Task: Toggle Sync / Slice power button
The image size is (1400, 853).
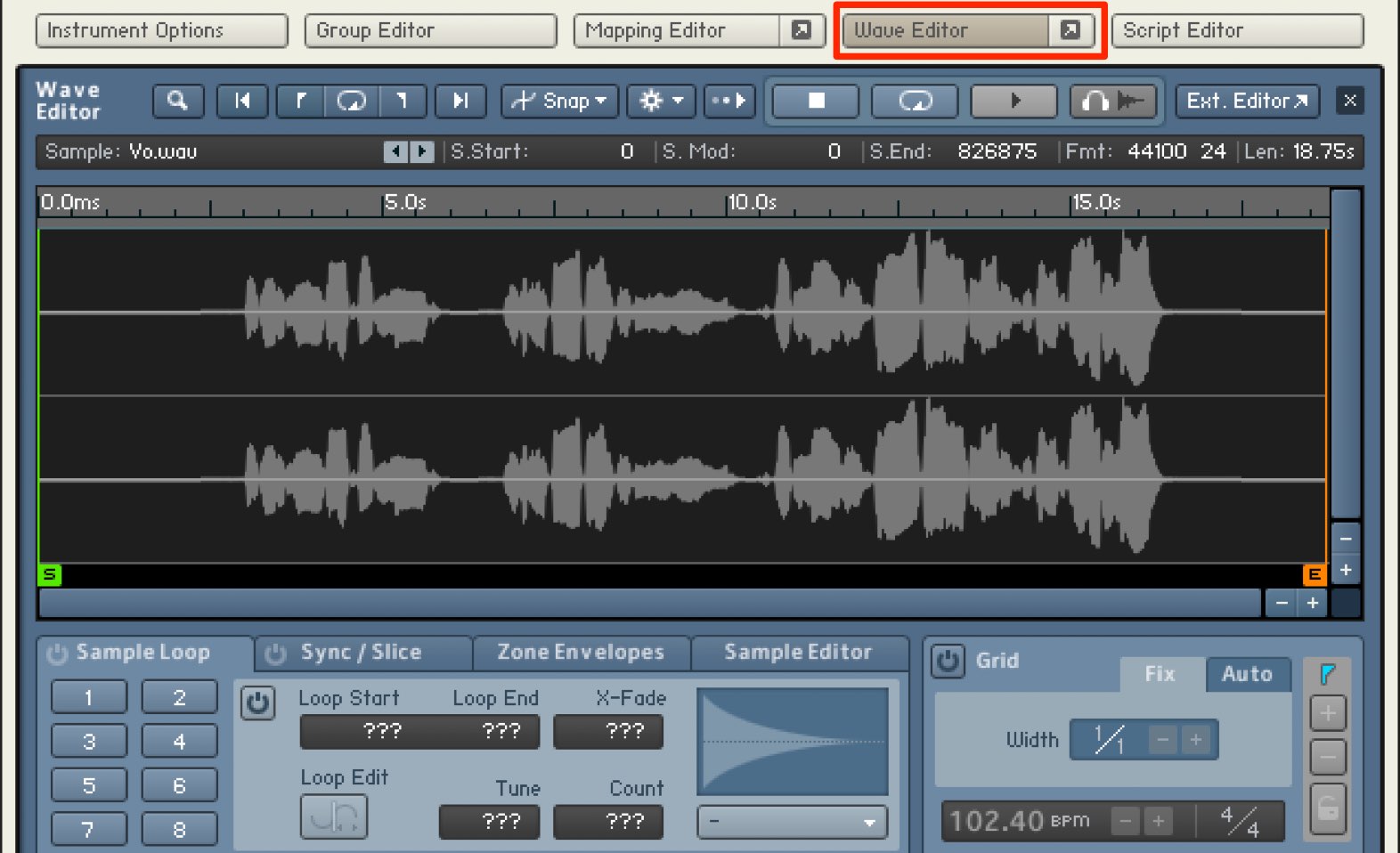Action: [x=275, y=654]
